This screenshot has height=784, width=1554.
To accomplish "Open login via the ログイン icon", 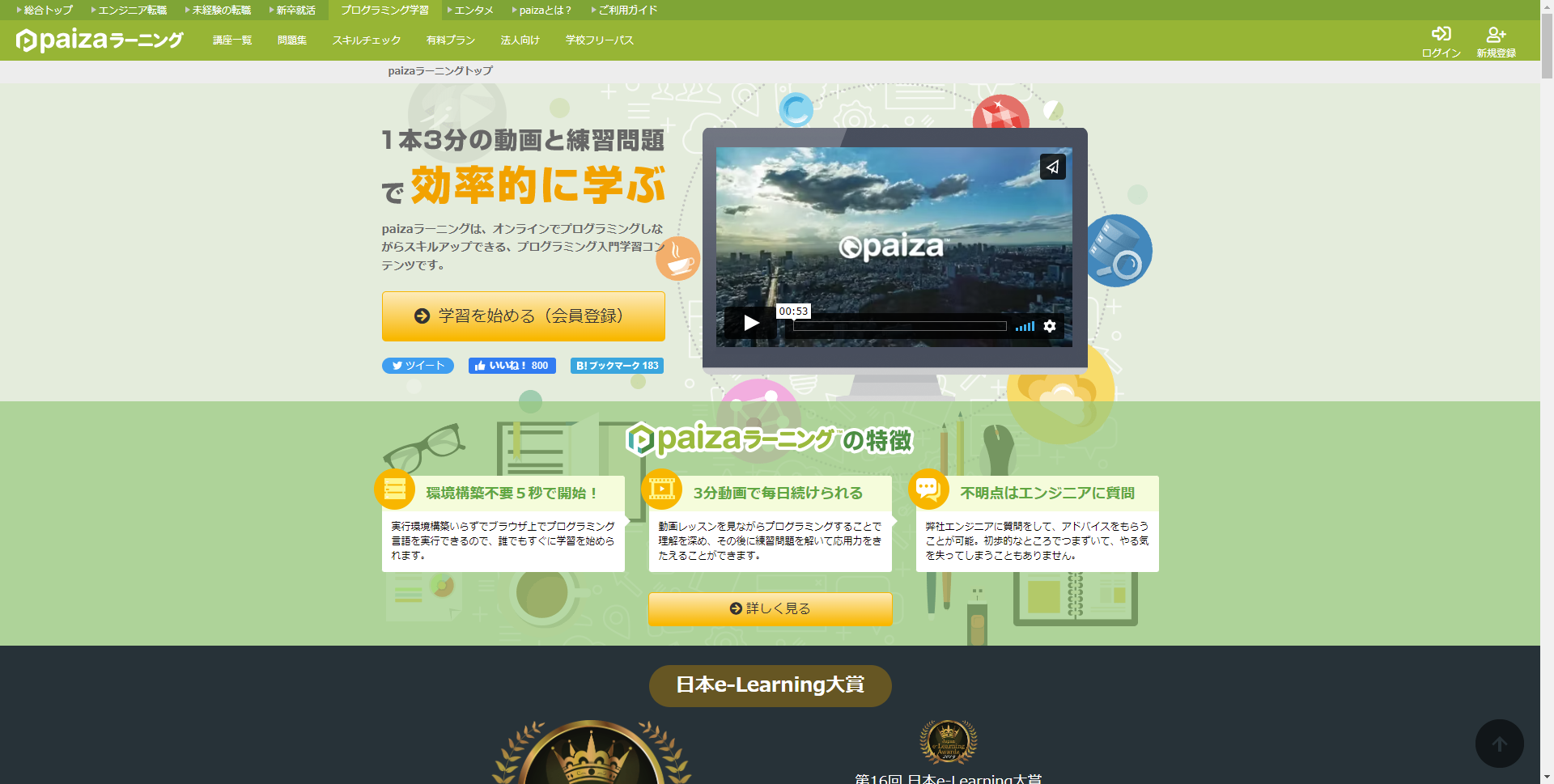I will pos(1440,39).
